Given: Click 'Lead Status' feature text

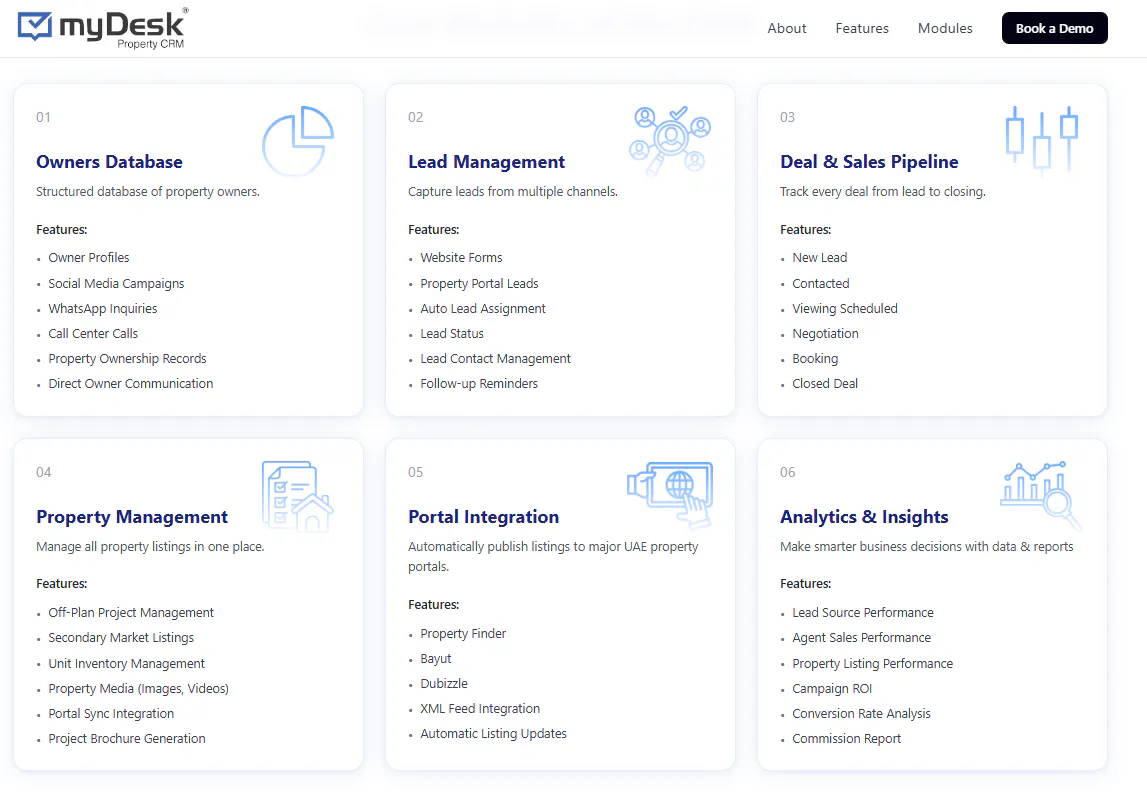Looking at the screenshot, I should pyautogui.click(x=452, y=333).
